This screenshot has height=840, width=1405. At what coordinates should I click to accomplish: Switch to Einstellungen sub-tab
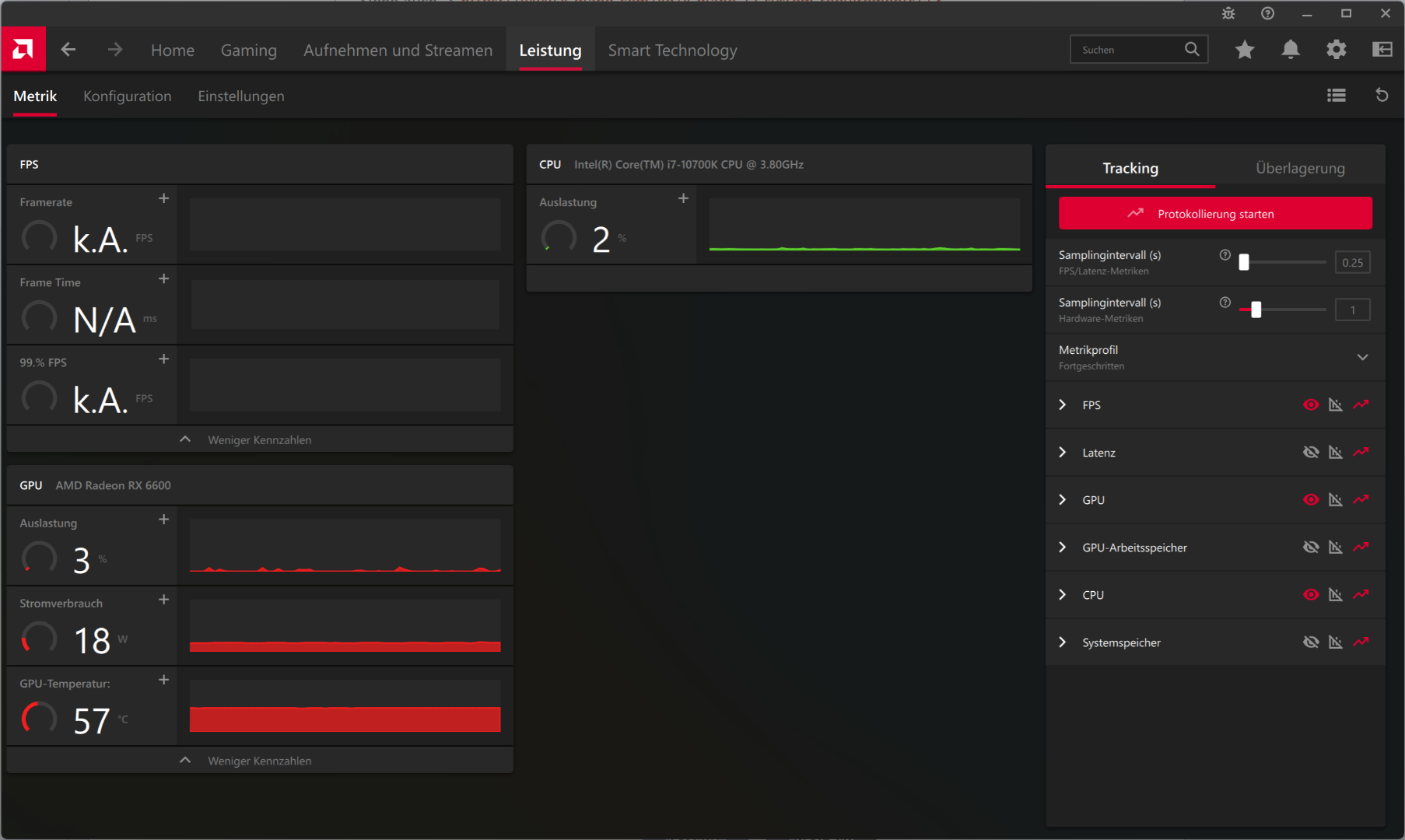click(x=241, y=96)
